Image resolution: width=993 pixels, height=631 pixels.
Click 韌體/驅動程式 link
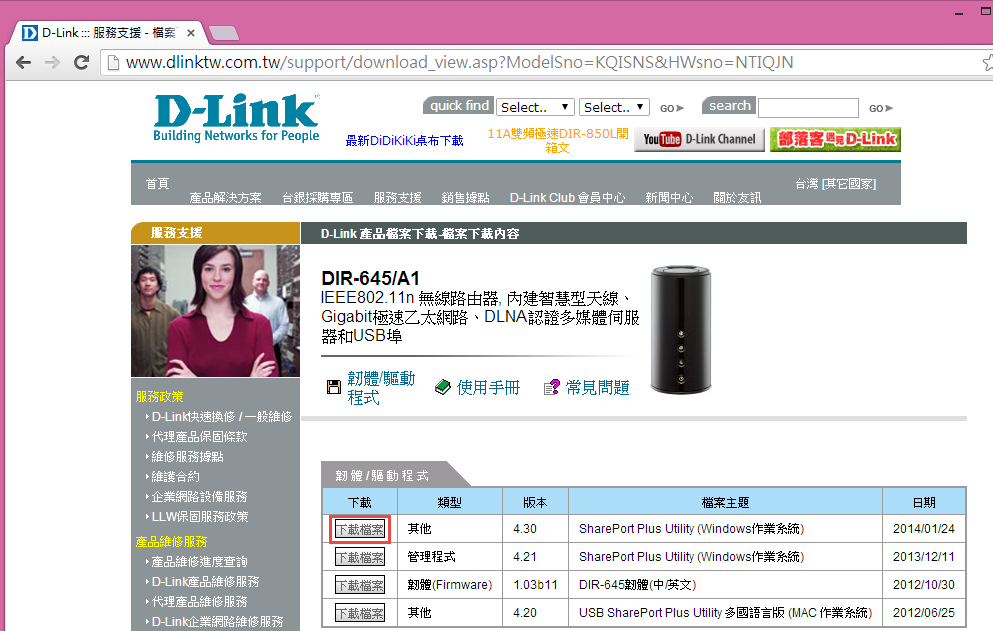coord(381,388)
